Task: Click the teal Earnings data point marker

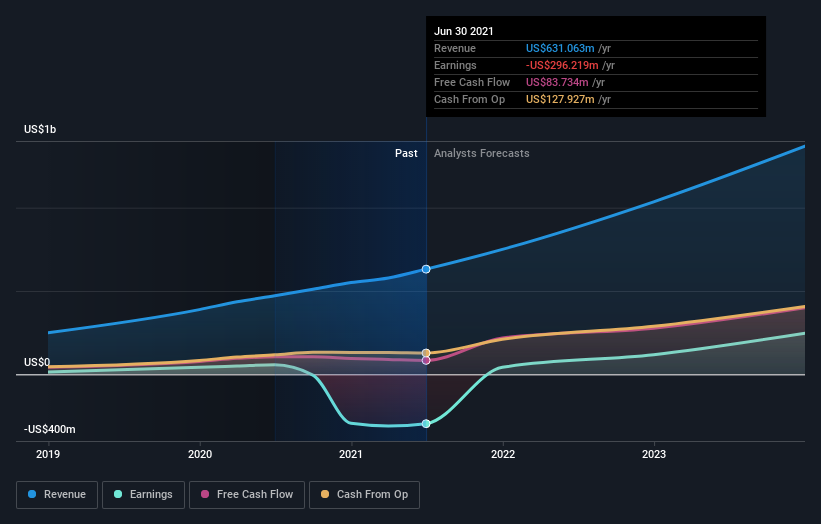Action: tap(426, 423)
